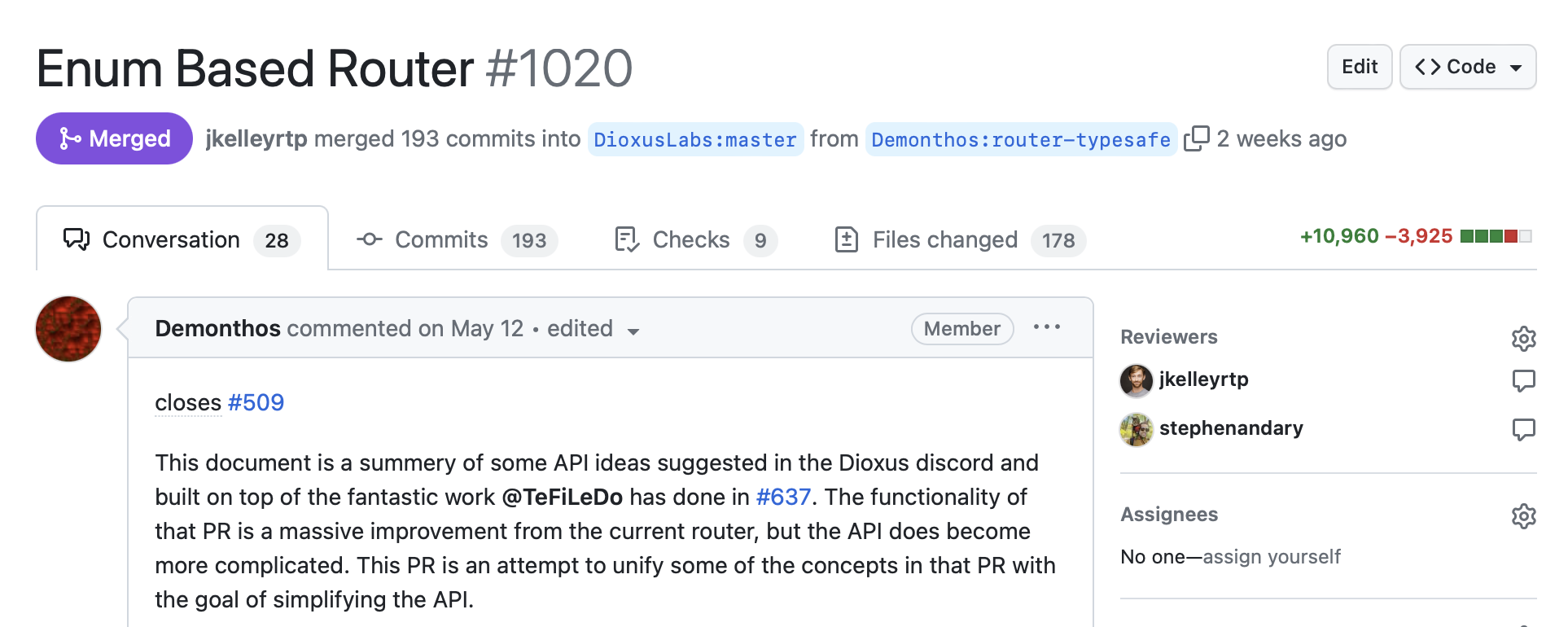Click the diff stat colored blocks
The height and width of the screenshot is (627, 1568).
point(1495,236)
